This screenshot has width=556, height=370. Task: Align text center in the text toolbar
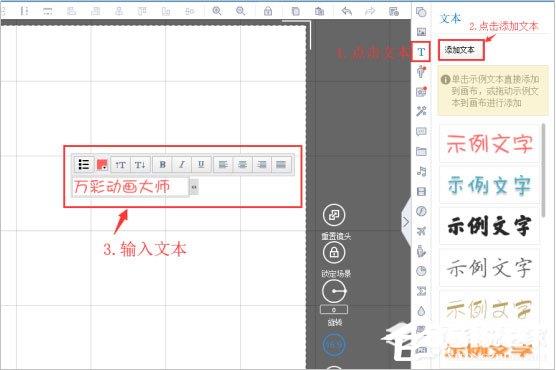242,165
